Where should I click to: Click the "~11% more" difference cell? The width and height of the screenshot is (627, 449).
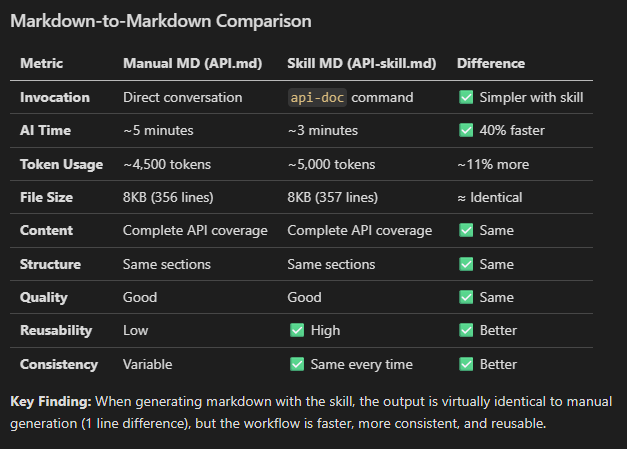pyautogui.click(x=493, y=164)
